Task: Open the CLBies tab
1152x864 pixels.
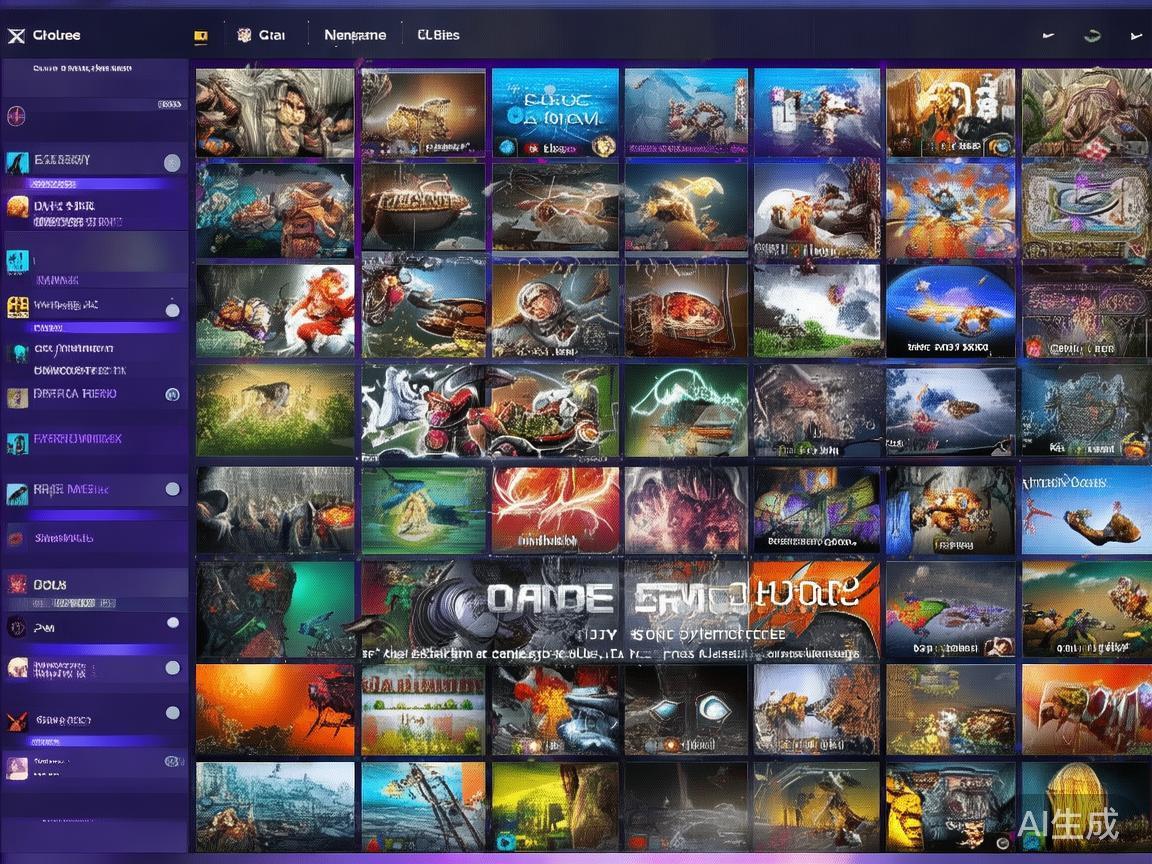Action: tap(438, 35)
